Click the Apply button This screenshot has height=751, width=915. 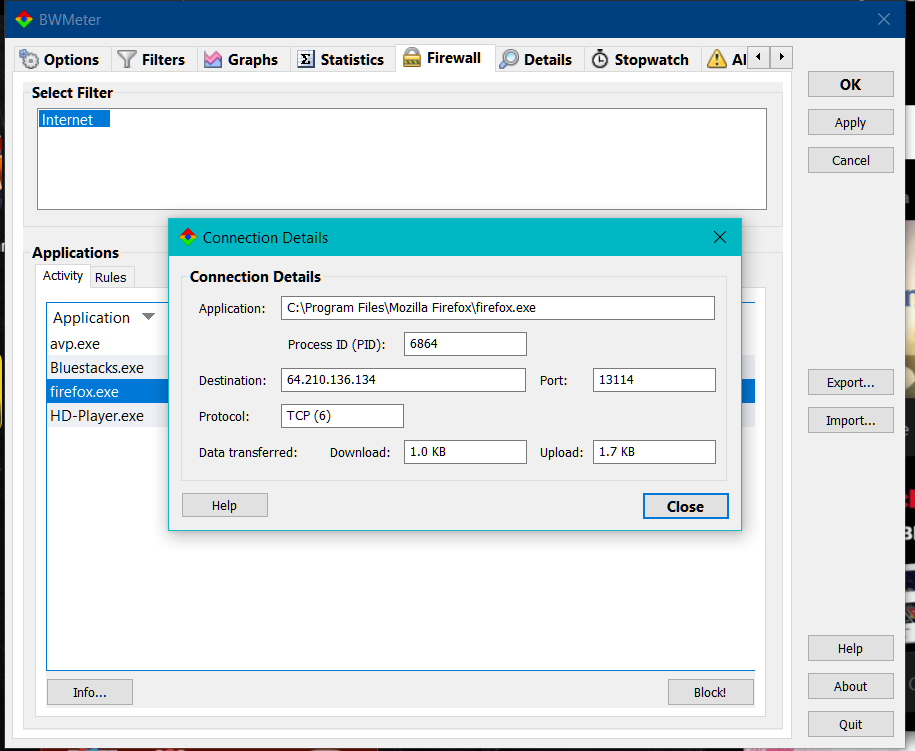click(850, 123)
